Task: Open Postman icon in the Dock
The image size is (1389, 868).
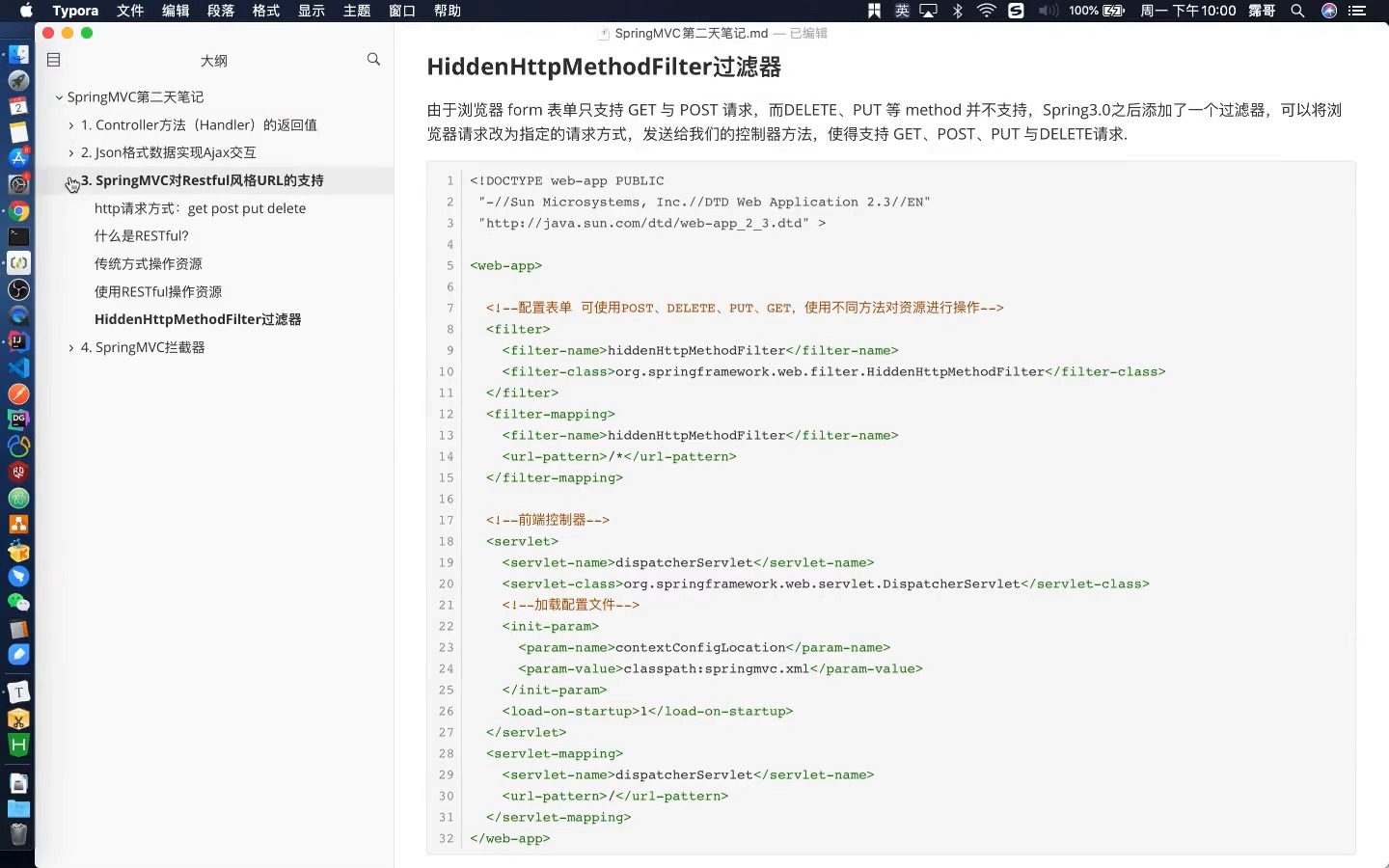Action: [x=18, y=393]
